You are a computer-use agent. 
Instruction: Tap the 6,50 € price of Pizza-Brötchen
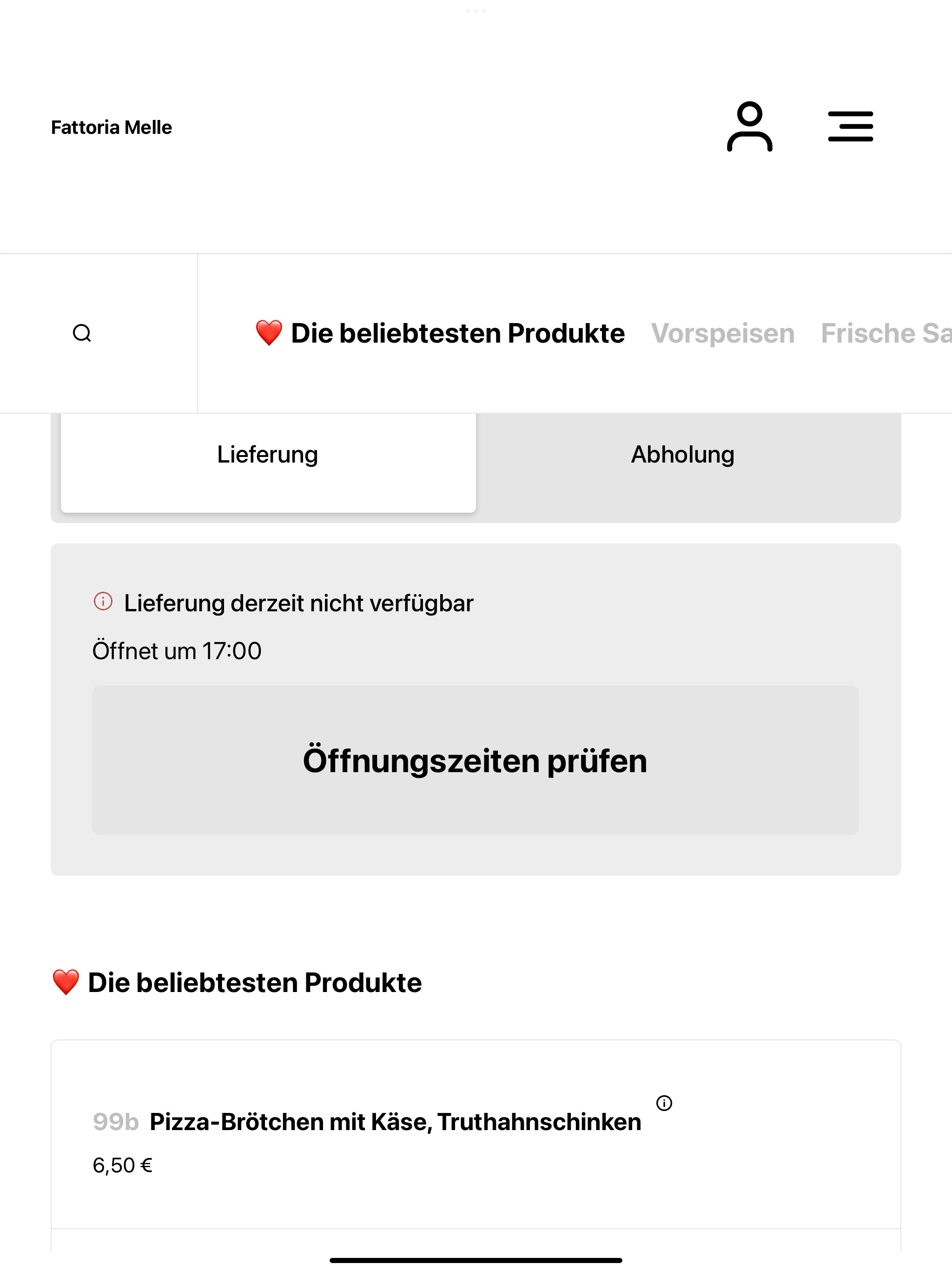[122, 1165]
